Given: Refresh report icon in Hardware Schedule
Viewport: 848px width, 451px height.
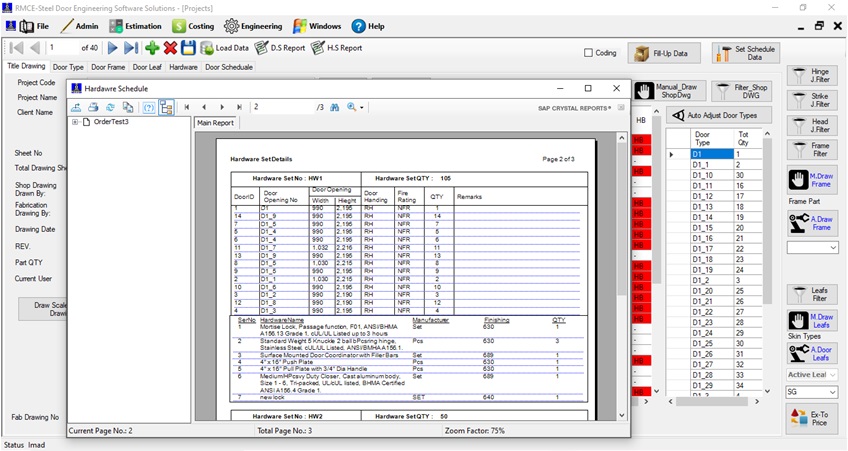Looking at the screenshot, I should click(x=110, y=108).
